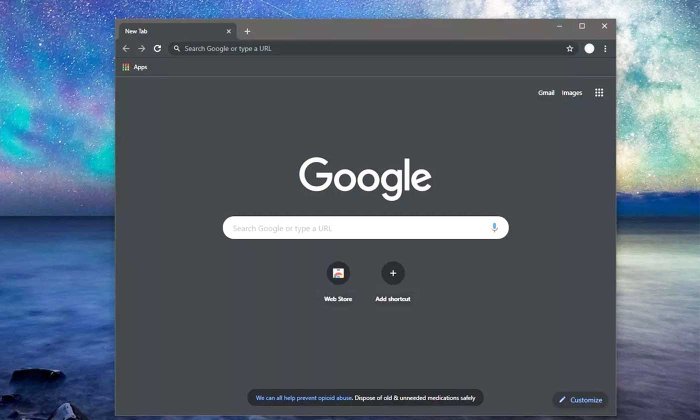
Task: Open the prevent opioid abuse link
Action: pyautogui.click(x=304, y=398)
